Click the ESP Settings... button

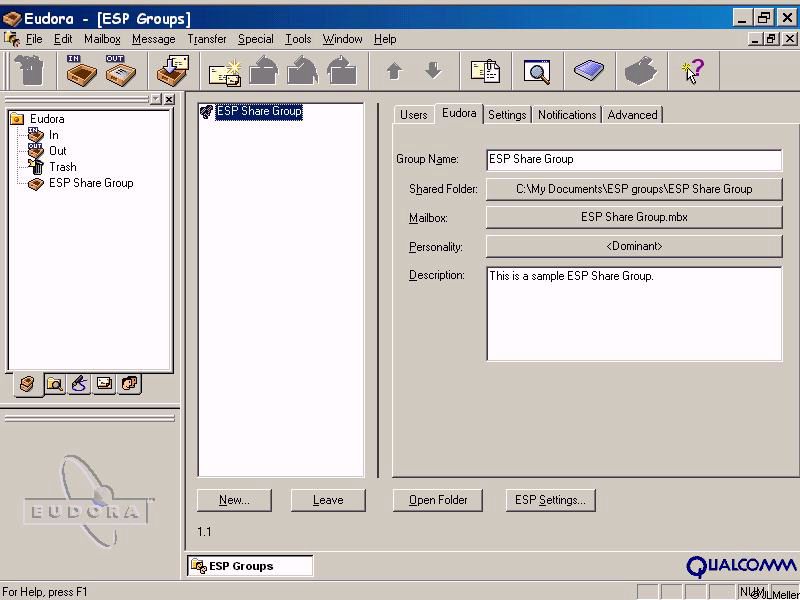(x=551, y=500)
